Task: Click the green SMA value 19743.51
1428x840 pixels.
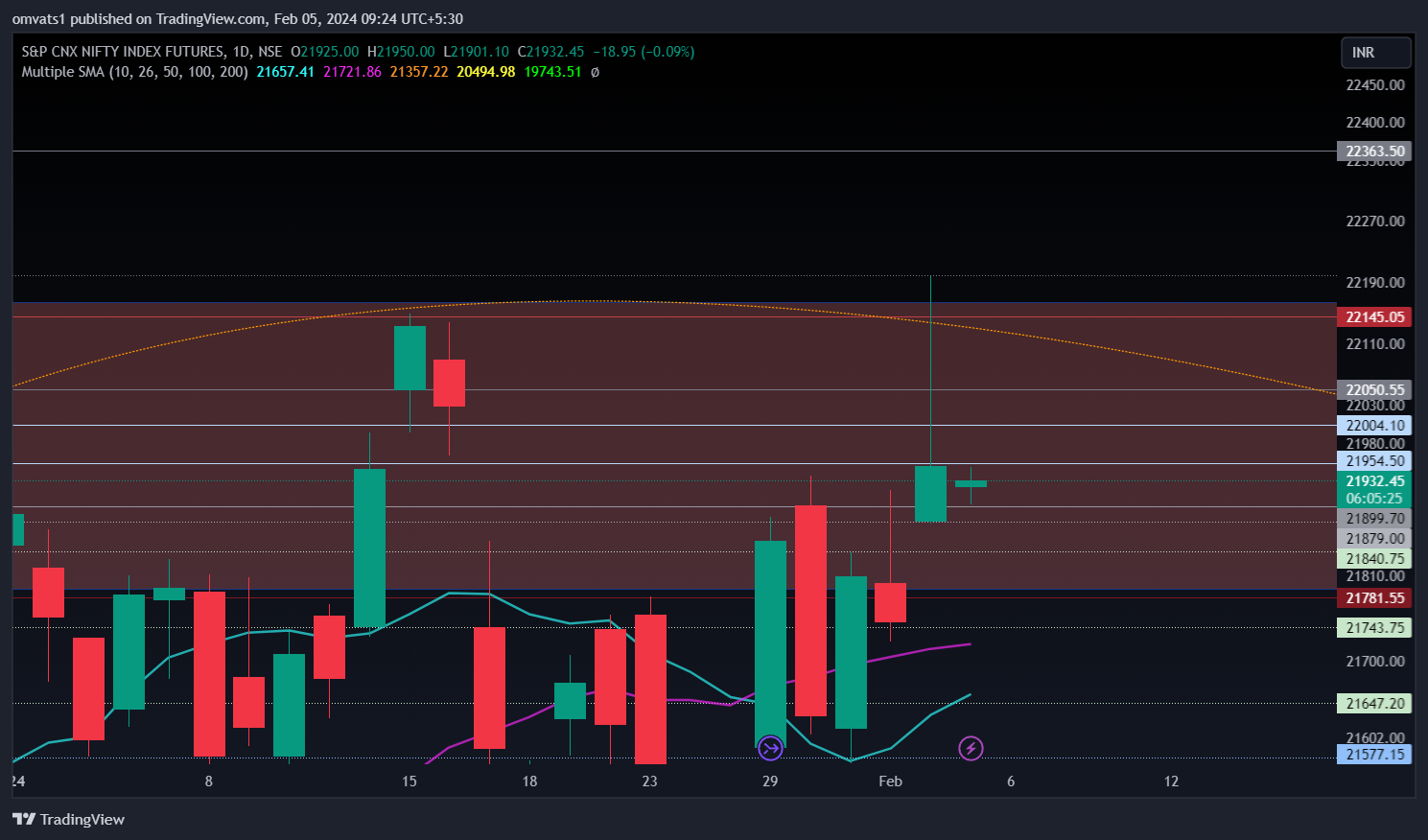Action: coord(552,72)
